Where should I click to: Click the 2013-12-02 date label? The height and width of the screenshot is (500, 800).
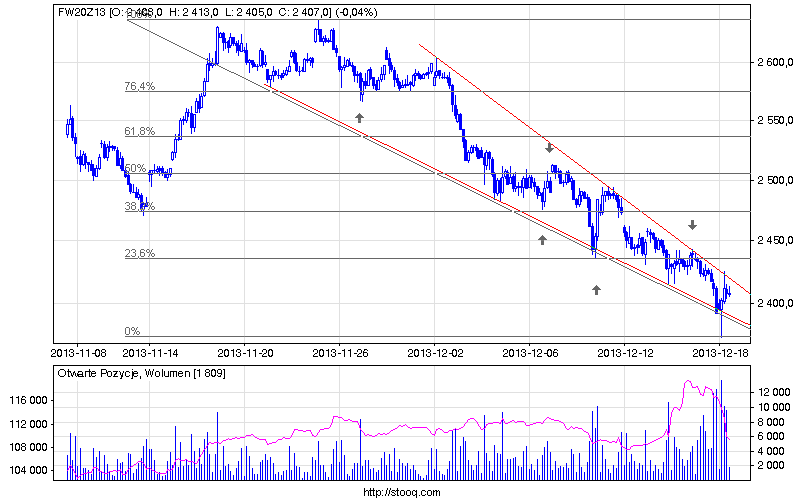coord(435,353)
